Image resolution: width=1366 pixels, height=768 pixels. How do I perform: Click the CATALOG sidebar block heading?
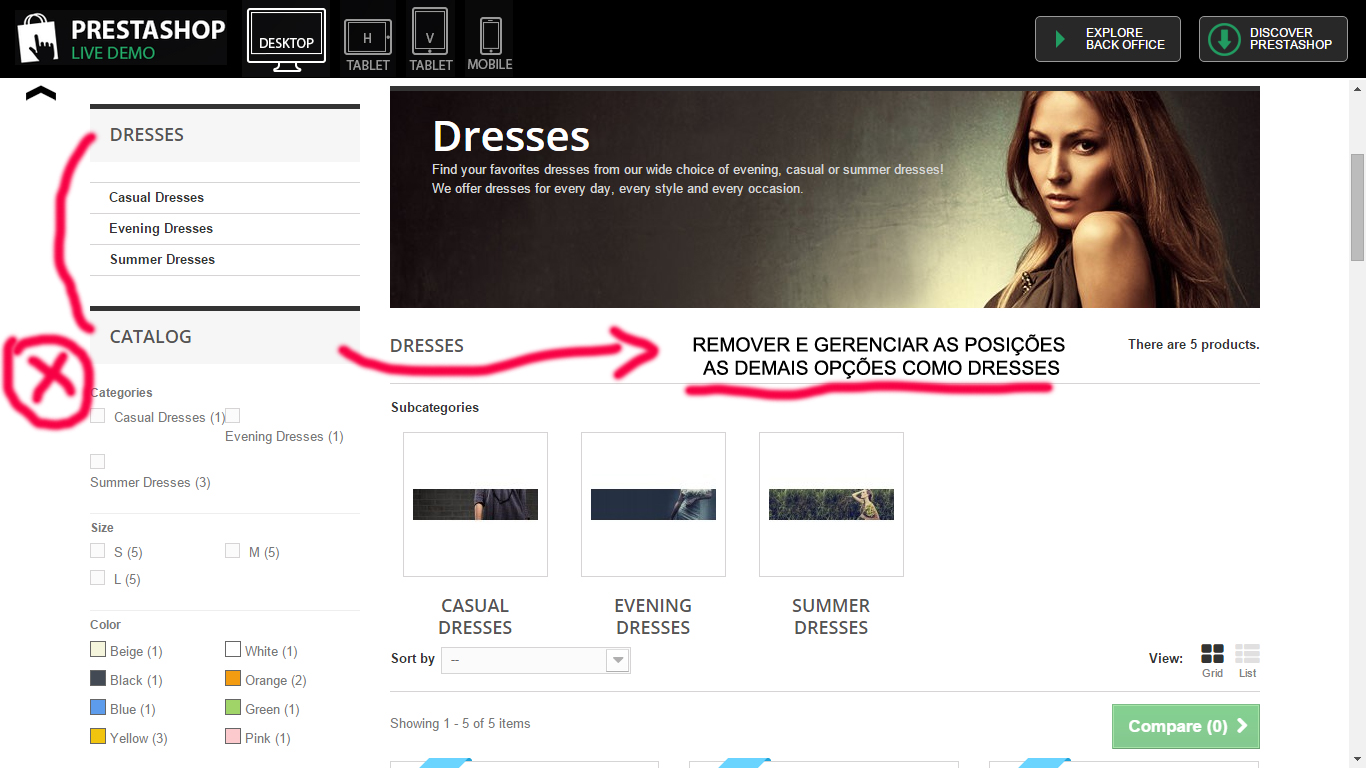[x=150, y=337]
